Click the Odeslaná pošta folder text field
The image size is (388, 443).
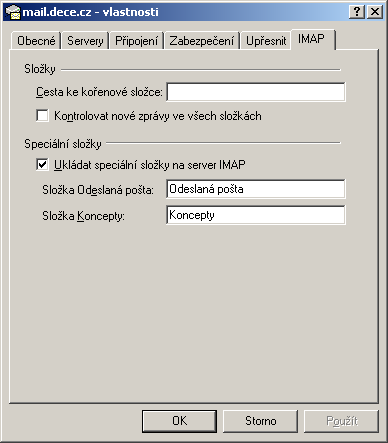pos(256,189)
